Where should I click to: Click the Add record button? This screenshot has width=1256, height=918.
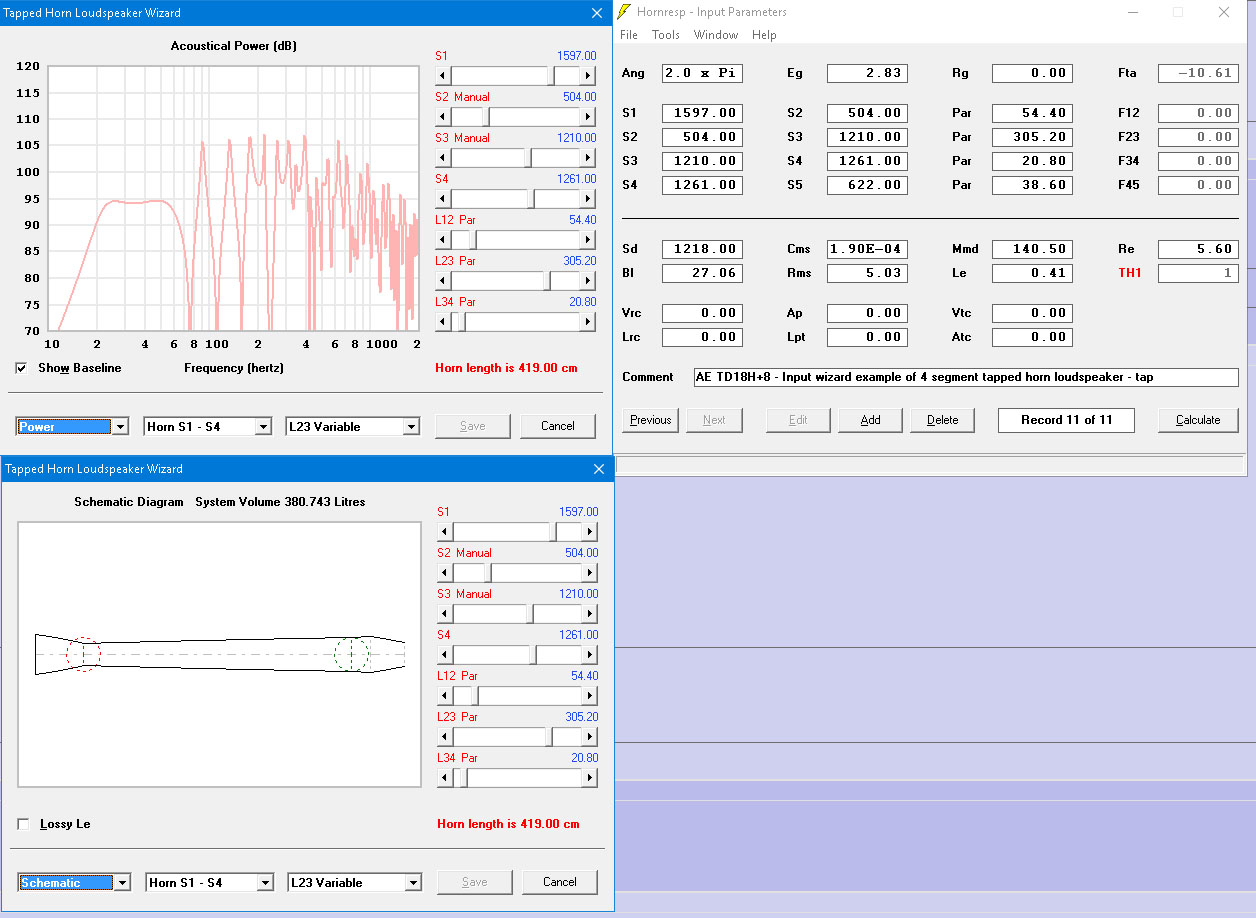tap(871, 420)
